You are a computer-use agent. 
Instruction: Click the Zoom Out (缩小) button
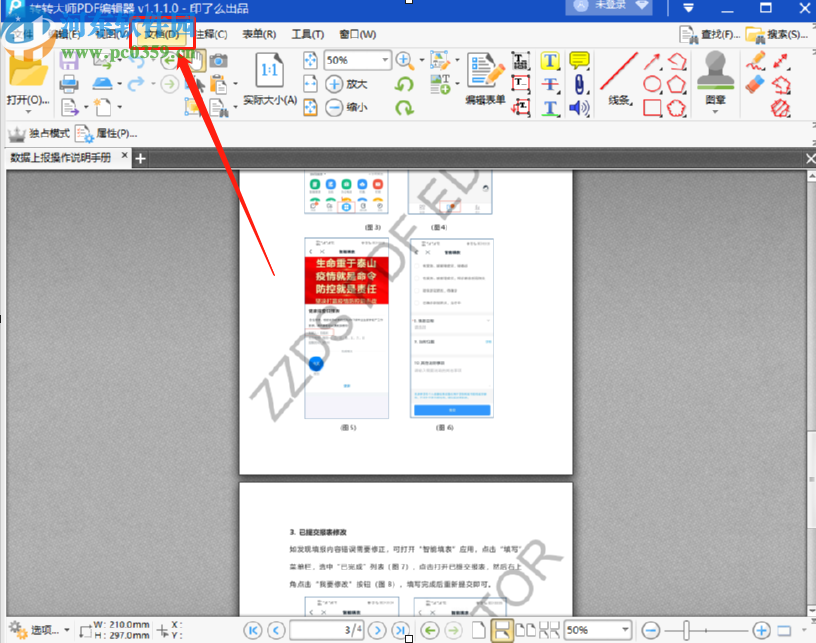[347, 107]
